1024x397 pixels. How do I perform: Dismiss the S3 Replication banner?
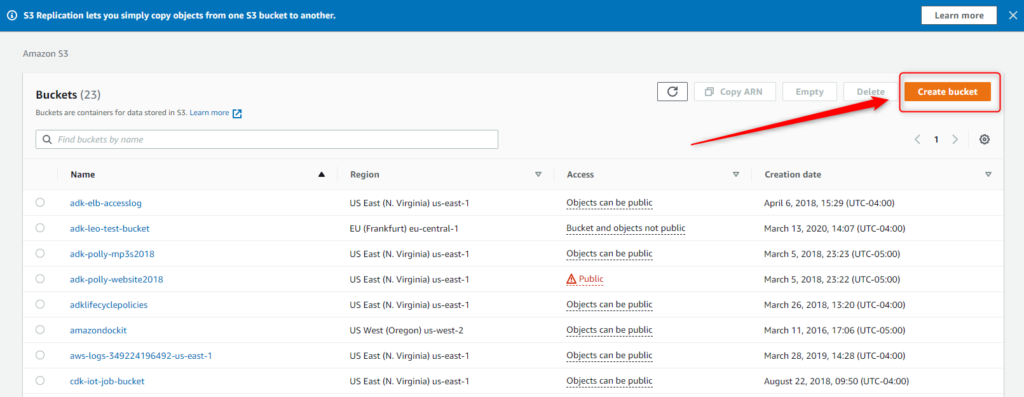coord(1012,15)
